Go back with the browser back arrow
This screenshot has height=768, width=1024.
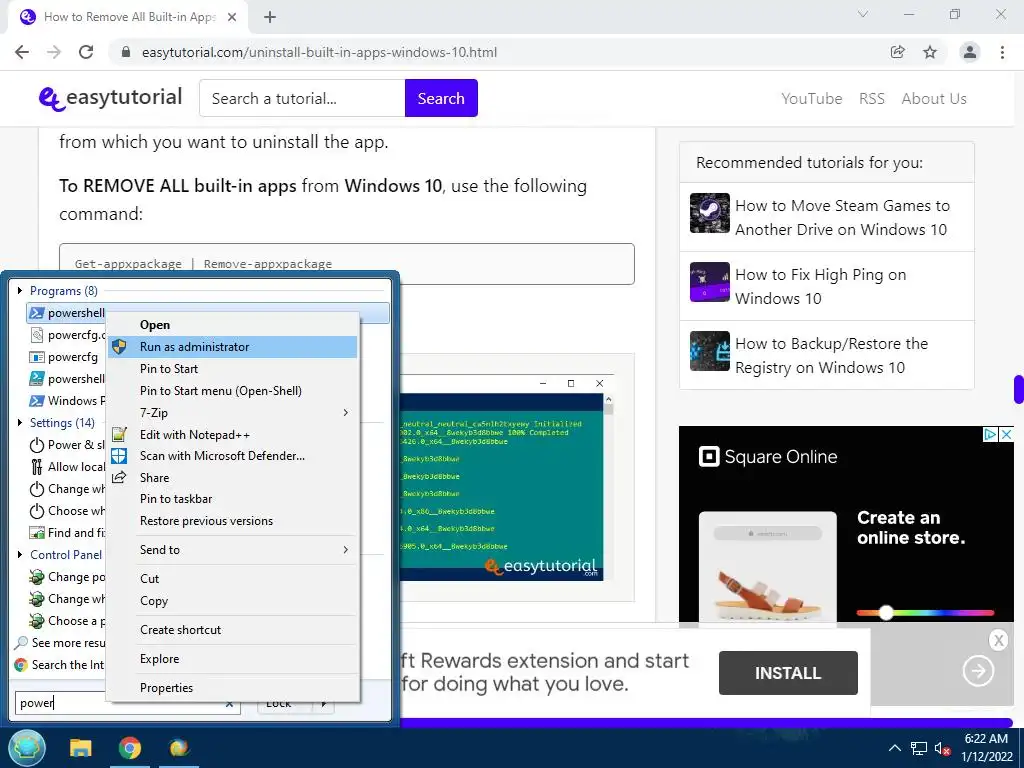[x=22, y=52]
